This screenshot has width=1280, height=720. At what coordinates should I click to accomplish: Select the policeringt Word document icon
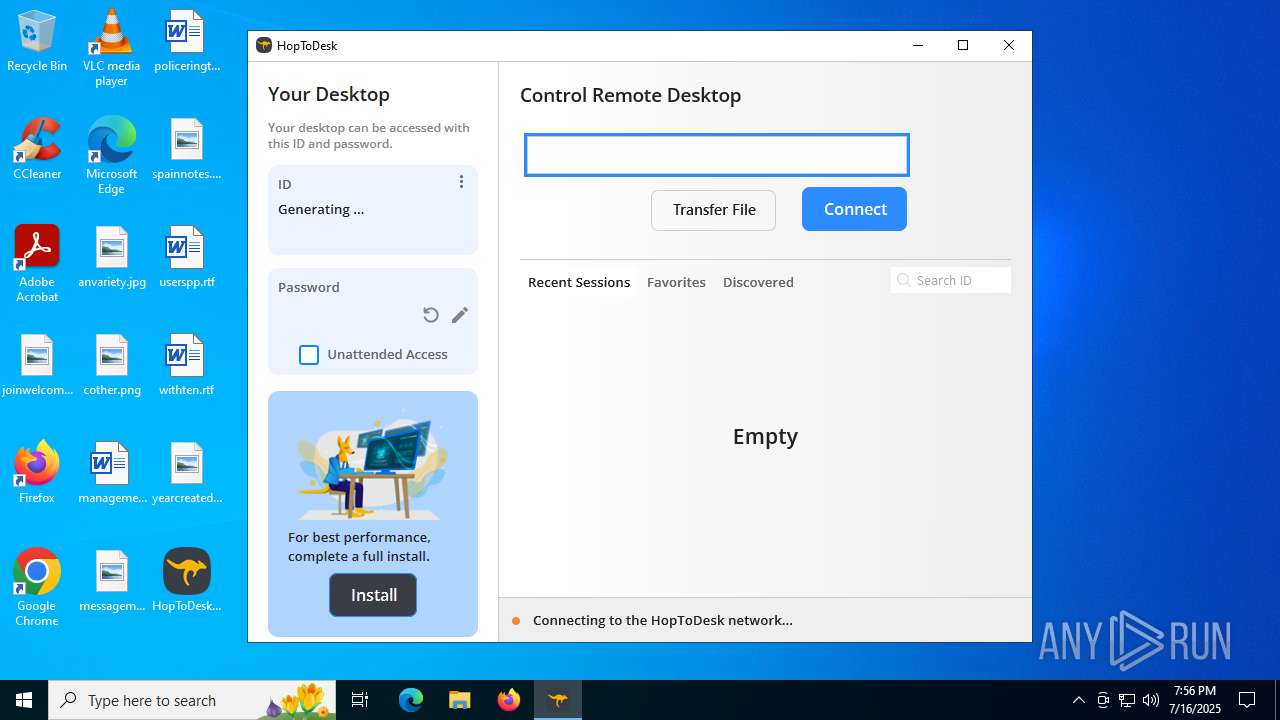(187, 42)
